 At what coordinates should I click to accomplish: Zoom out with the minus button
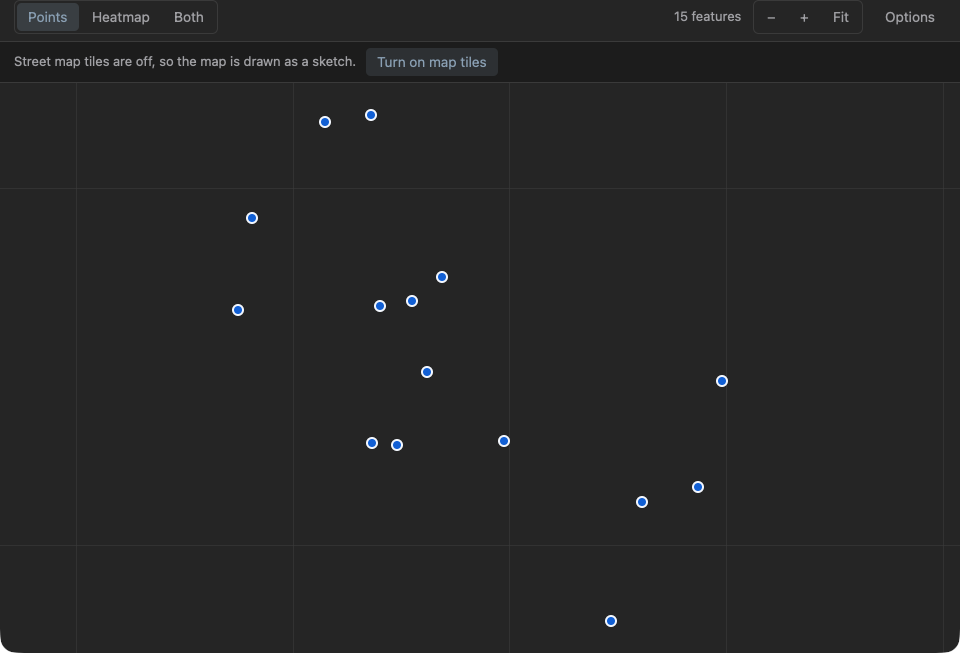[771, 17]
